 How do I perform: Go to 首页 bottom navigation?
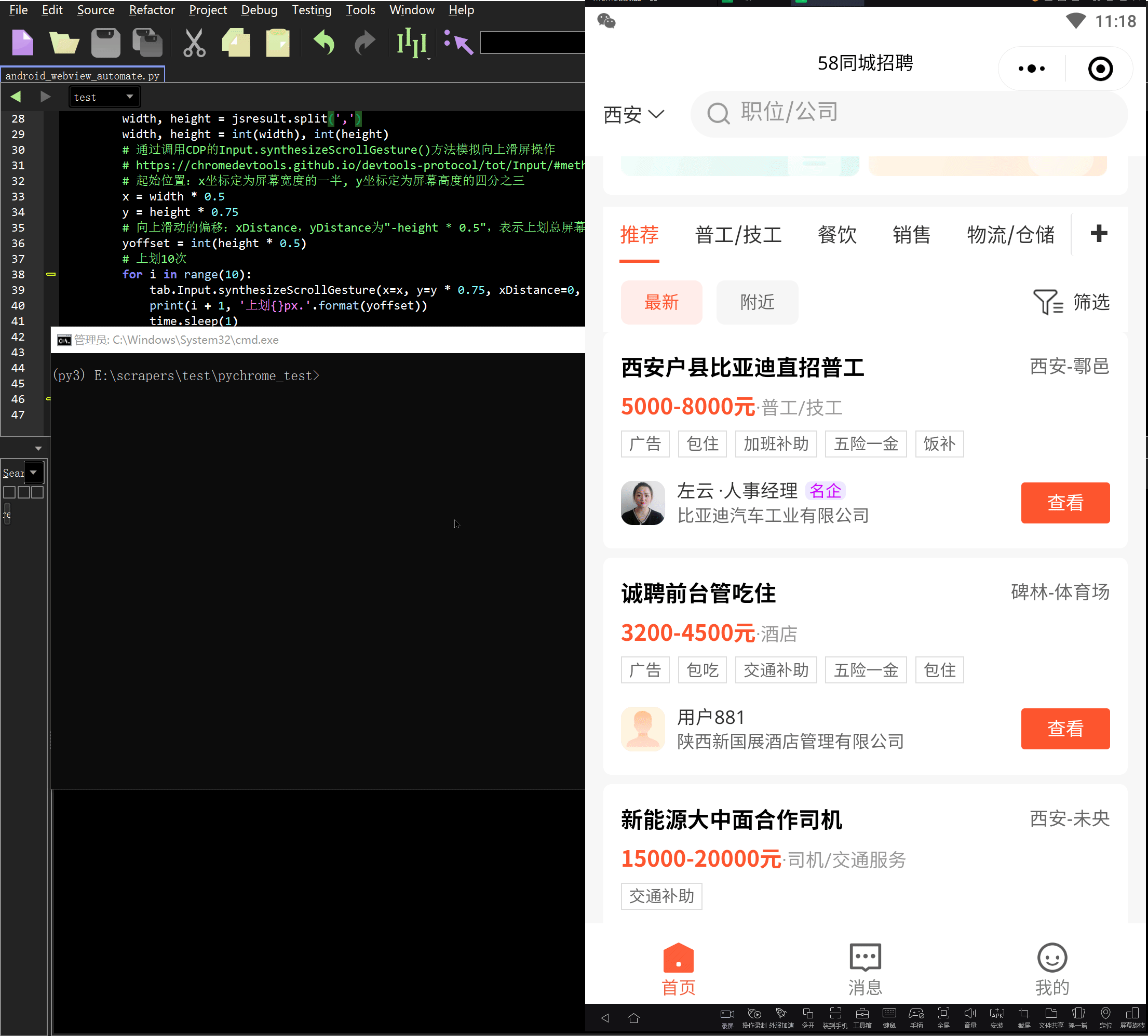click(x=678, y=970)
